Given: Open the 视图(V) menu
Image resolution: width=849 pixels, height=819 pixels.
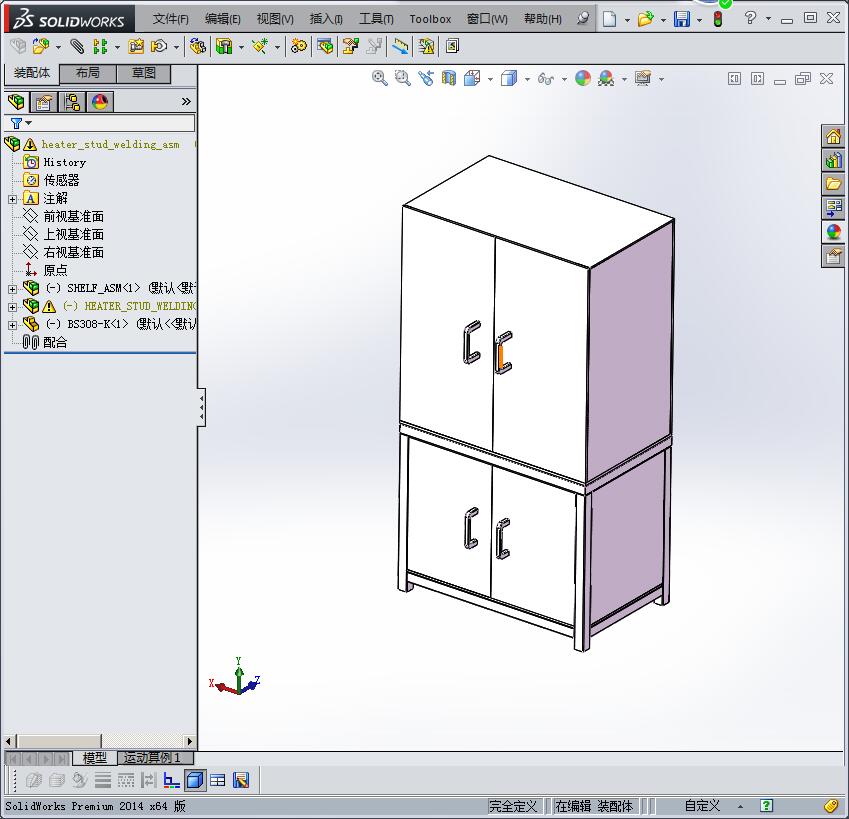Looking at the screenshot, I should 275,19.
